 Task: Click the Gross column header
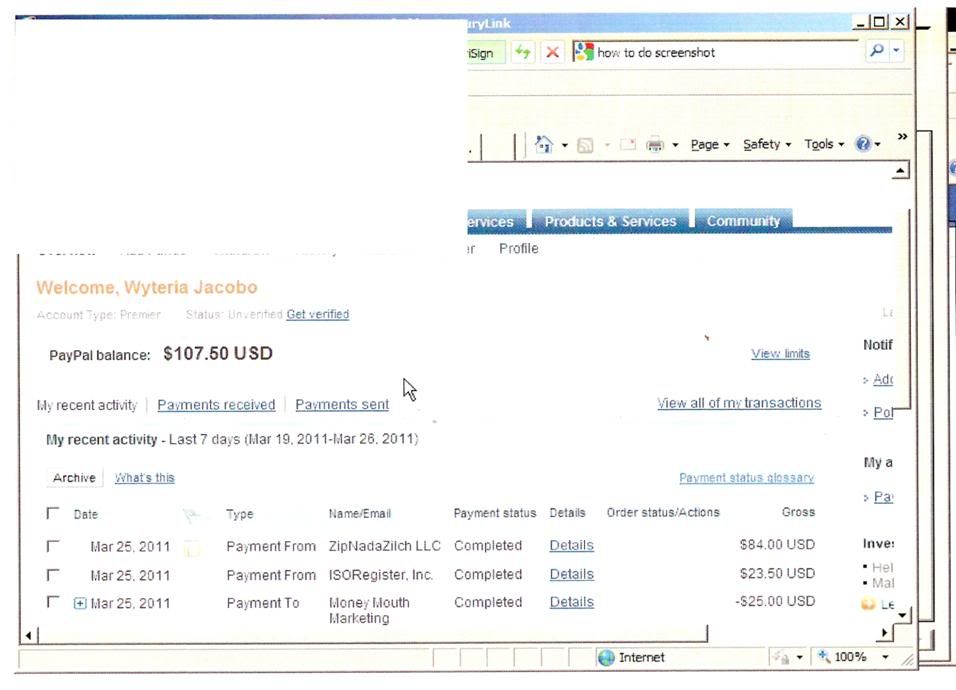pyautogui.click(x=798, y=512)
